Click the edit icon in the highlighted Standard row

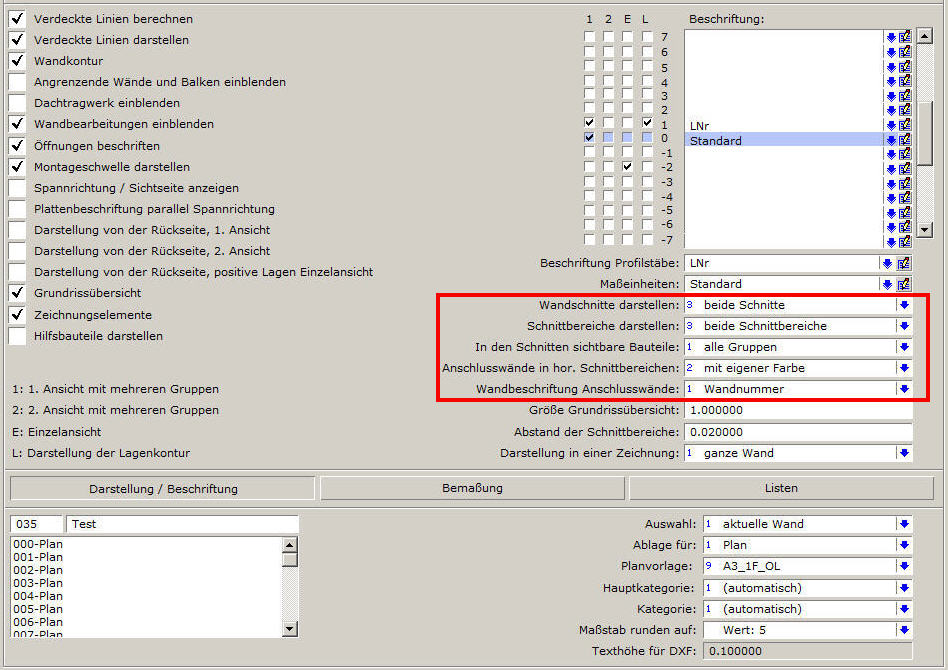(905, 140)
